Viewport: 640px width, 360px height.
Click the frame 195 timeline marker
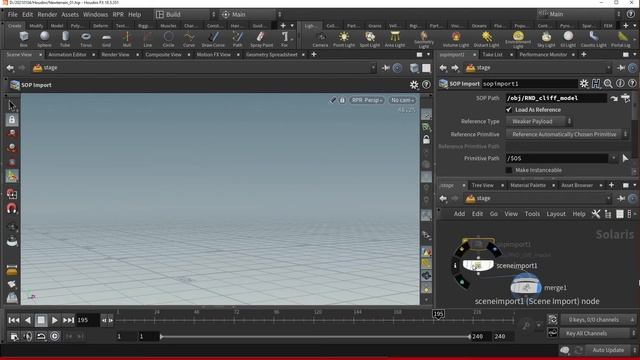click(x=438, y=314)
